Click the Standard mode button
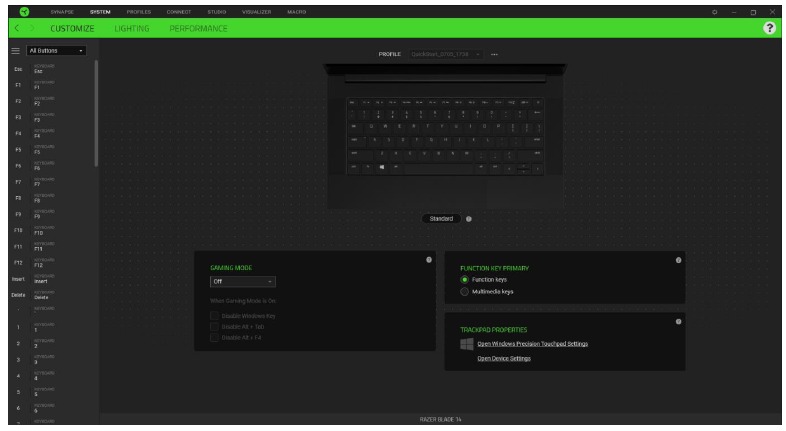This screenshot has height=431, width=786. [441, 219]
